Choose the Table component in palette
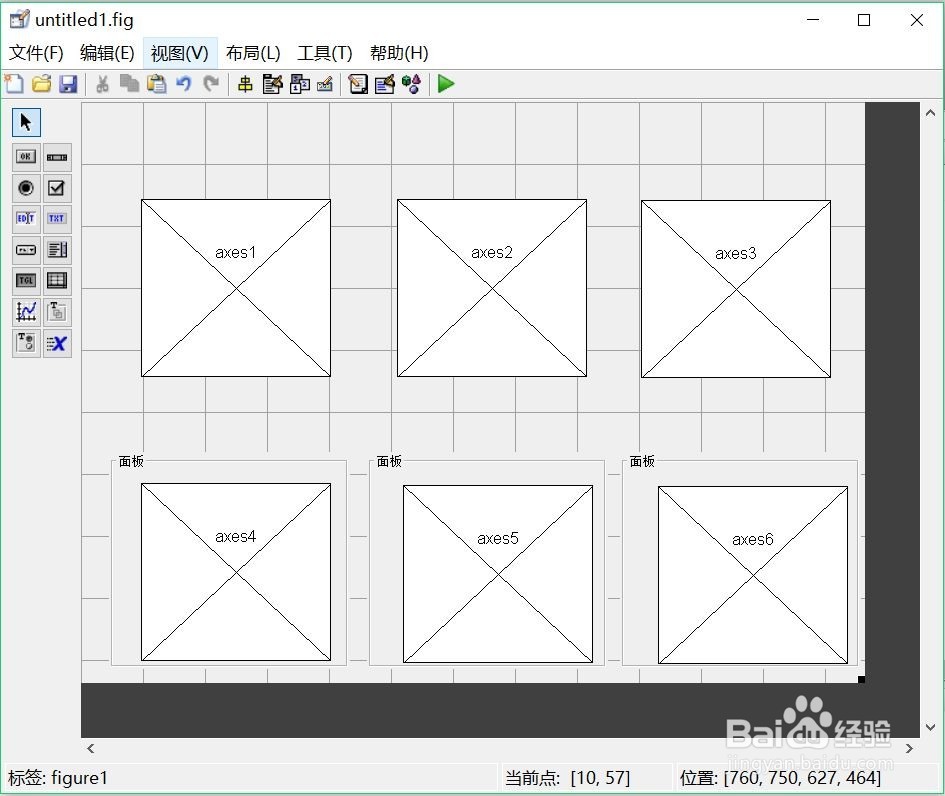 click(x=57, y=281)
